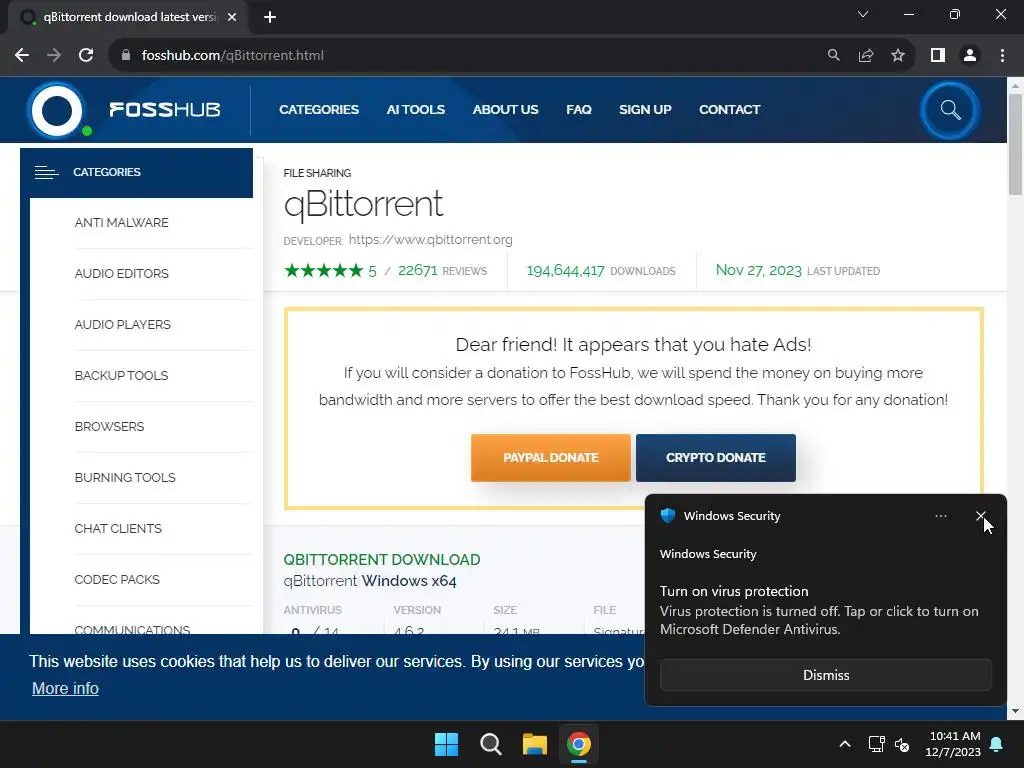Open AI TOOLS menu item
This screenshot has height=768, width=1024.
pyautogui.click(x=415, y=110)
